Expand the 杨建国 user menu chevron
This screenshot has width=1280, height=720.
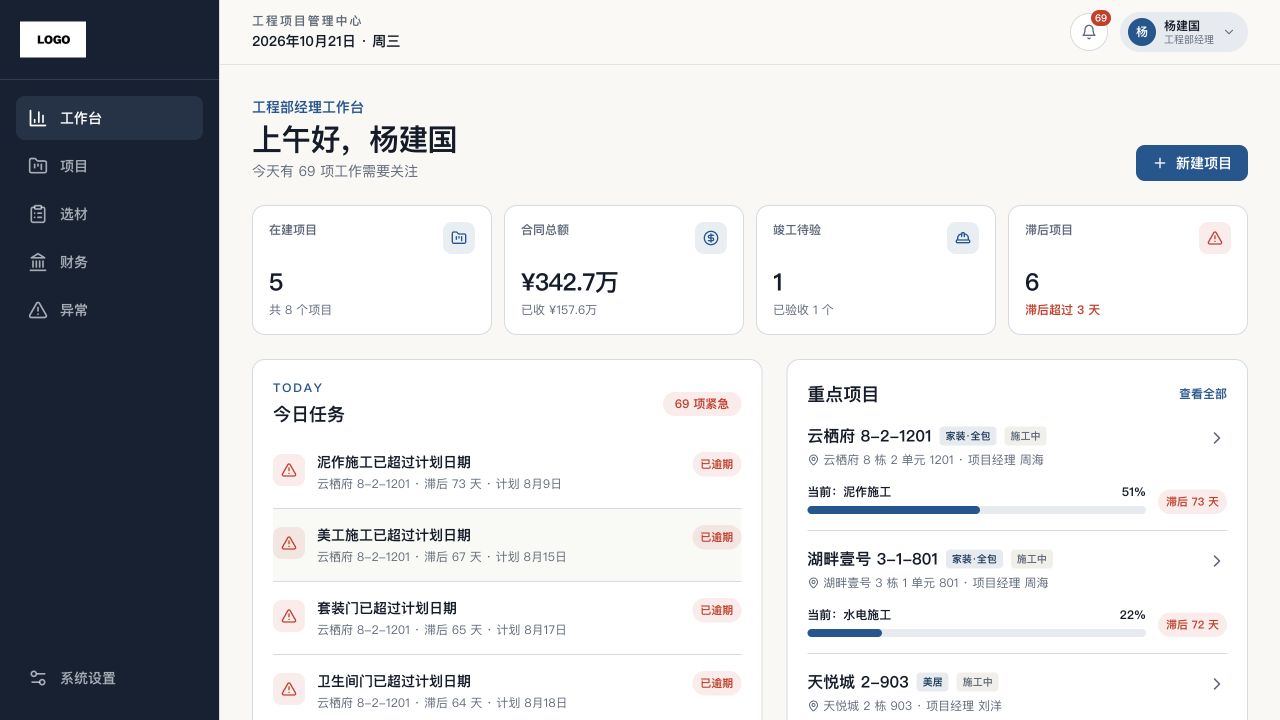(x=1229, y=32)
